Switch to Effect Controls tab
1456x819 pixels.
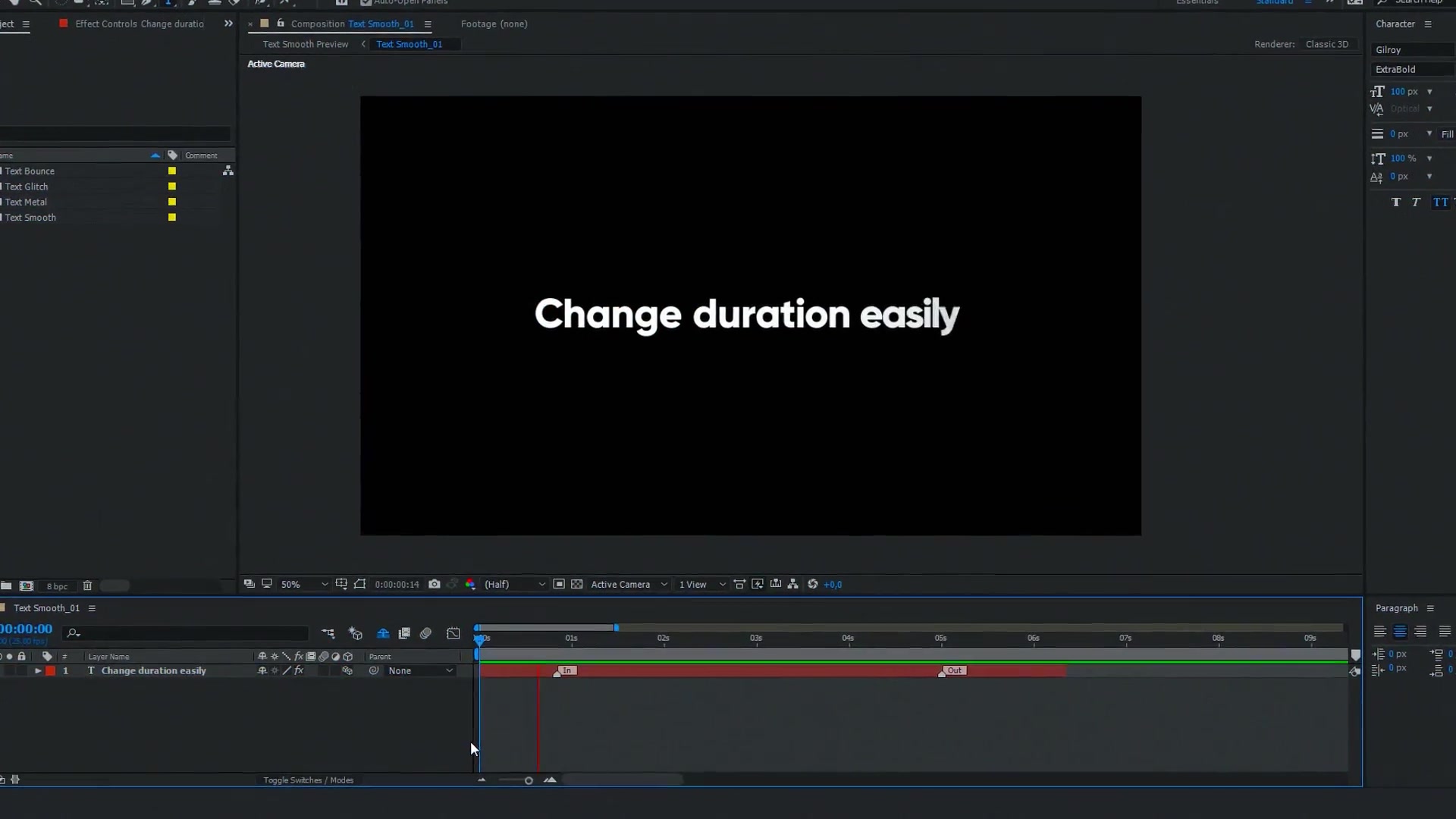(x=140, y=24)
